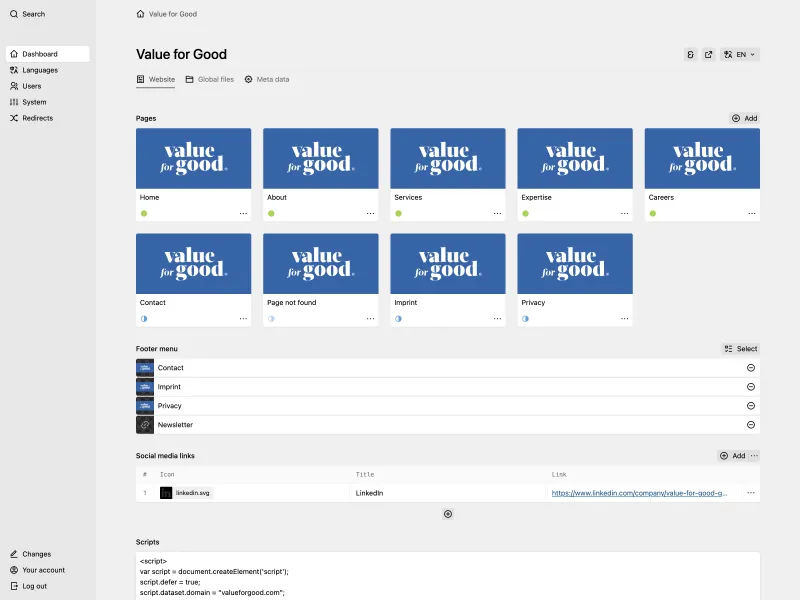
Task: Open the options menu on the About page card
Action: click(370, 211)
